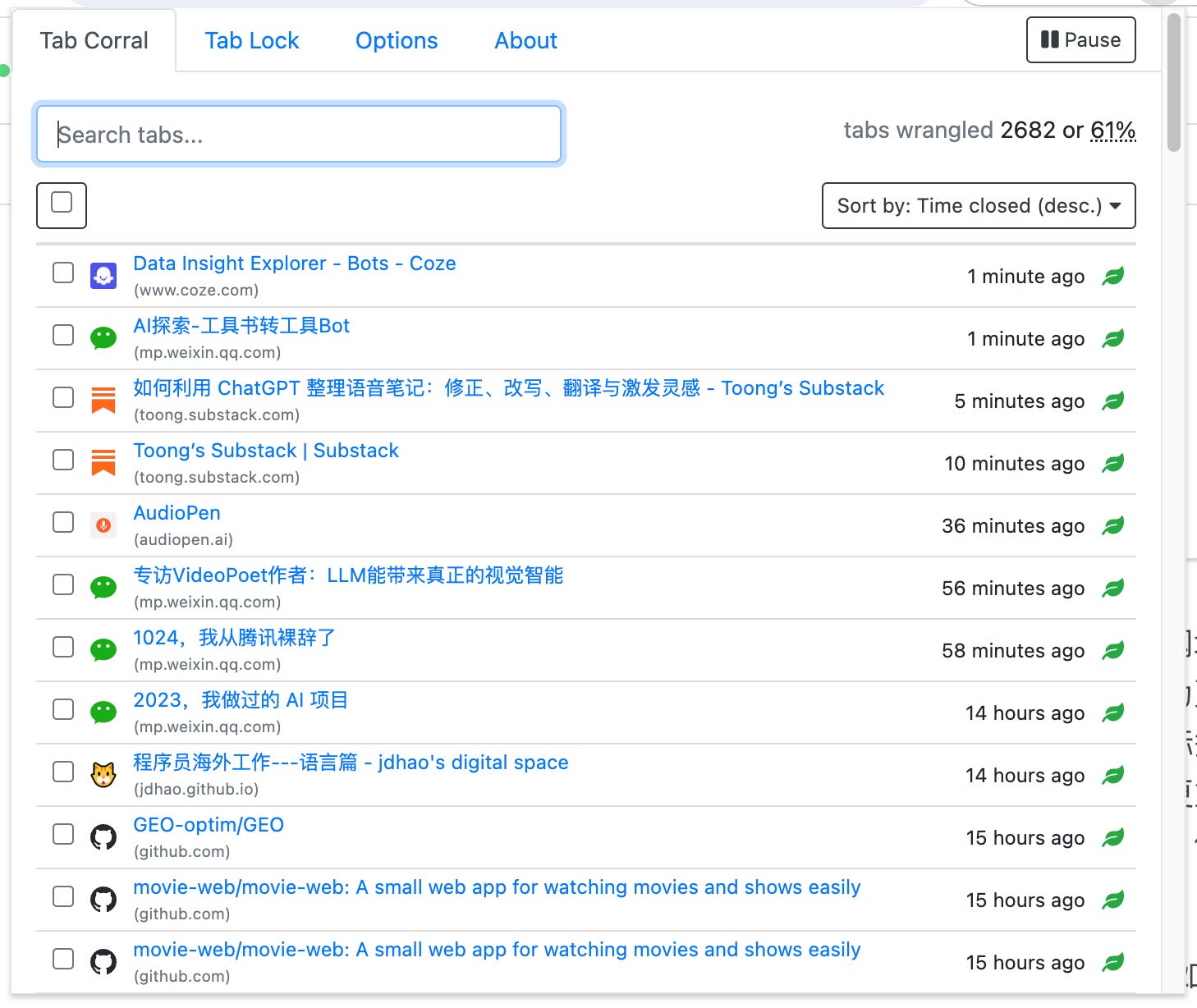Switch to the Tab Lock tab

[252, 40]
